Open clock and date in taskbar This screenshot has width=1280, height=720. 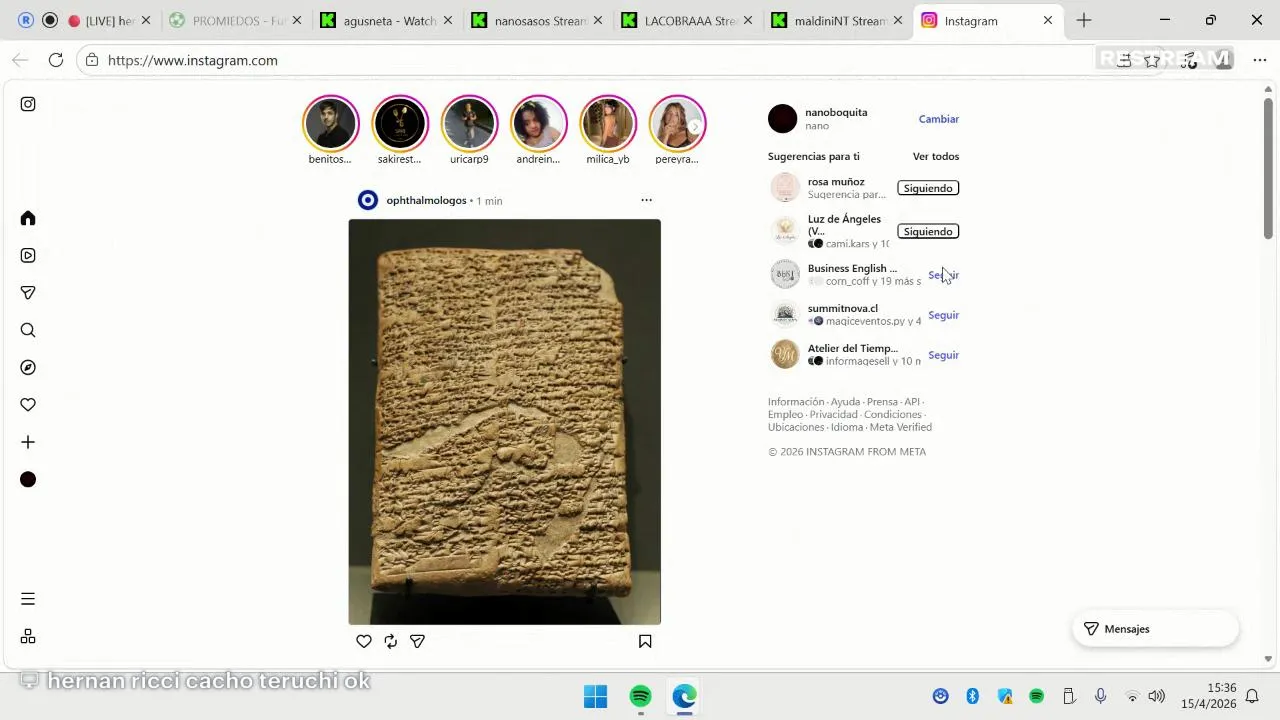coord(1208,696)
